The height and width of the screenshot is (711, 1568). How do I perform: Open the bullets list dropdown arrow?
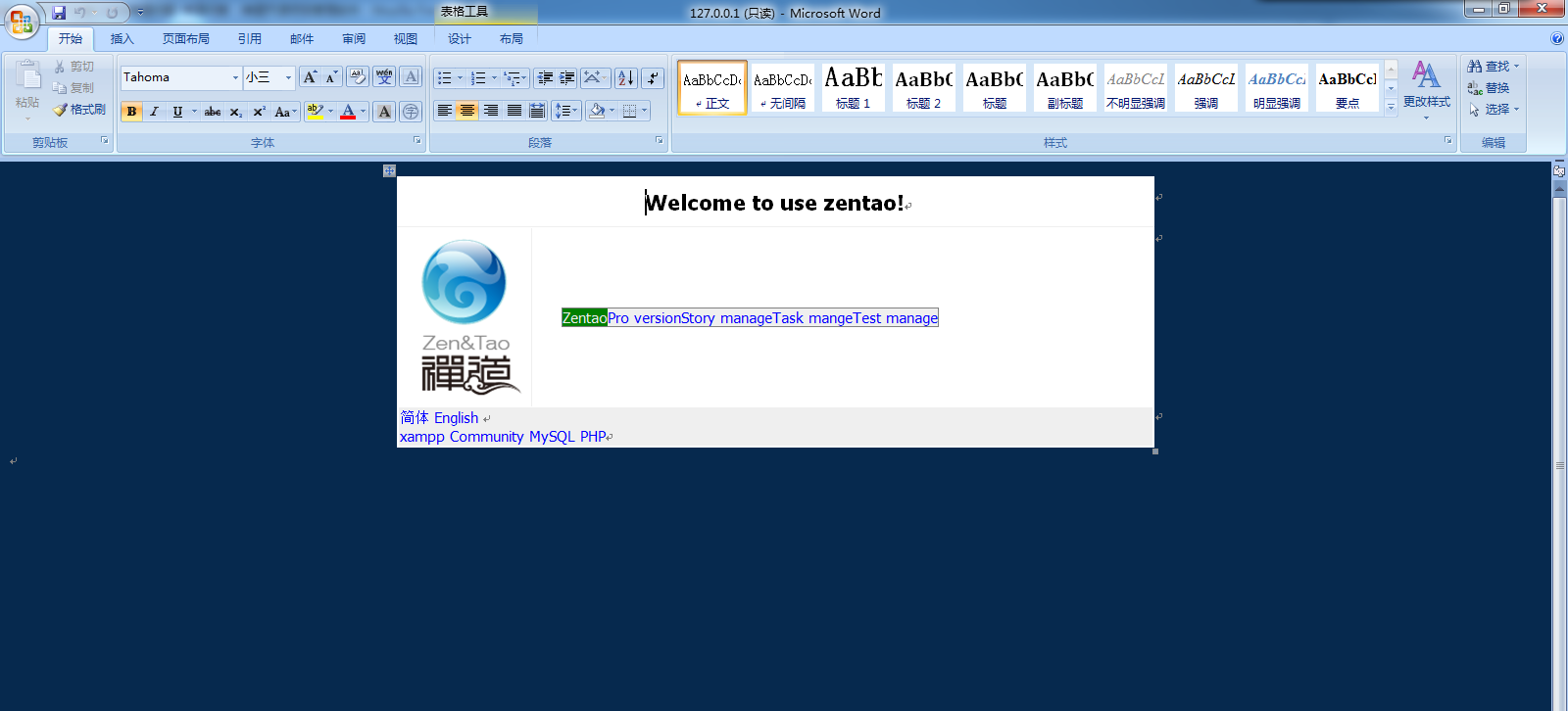[461, 78]
